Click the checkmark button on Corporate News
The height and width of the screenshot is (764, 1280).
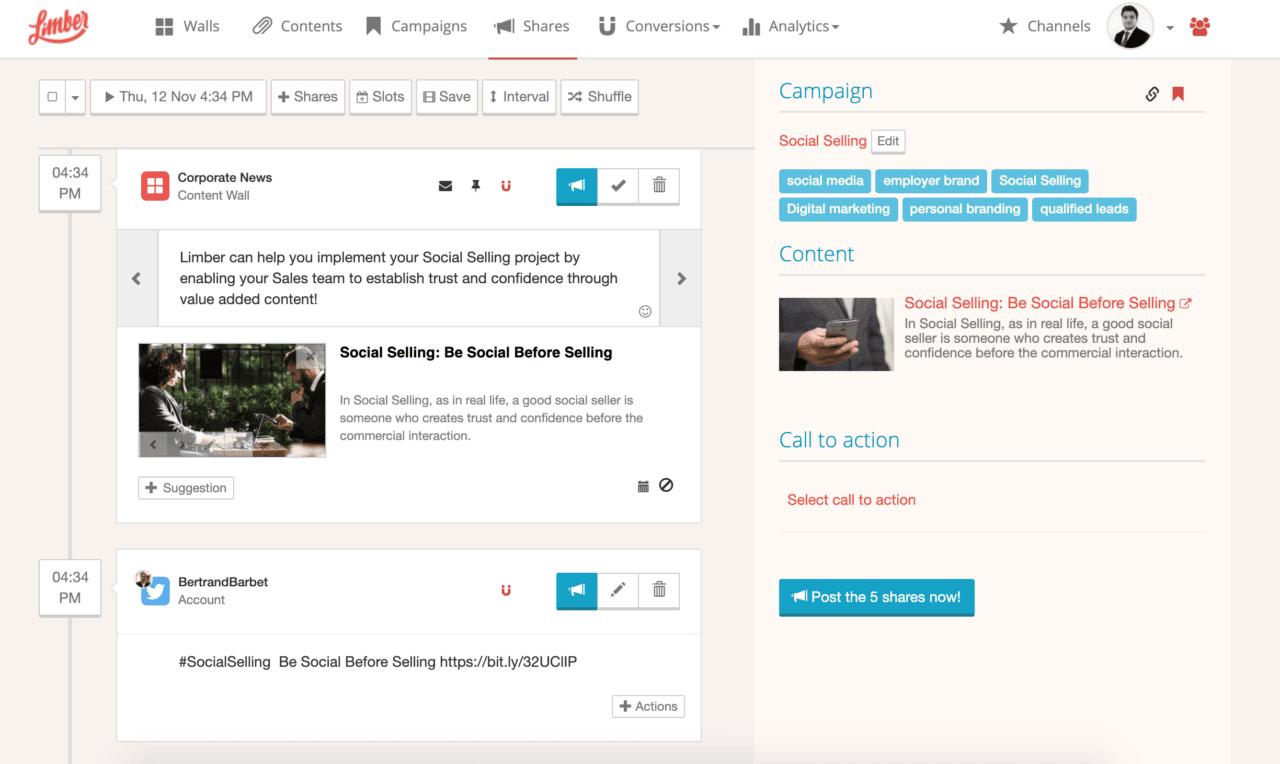coord(618,186)
